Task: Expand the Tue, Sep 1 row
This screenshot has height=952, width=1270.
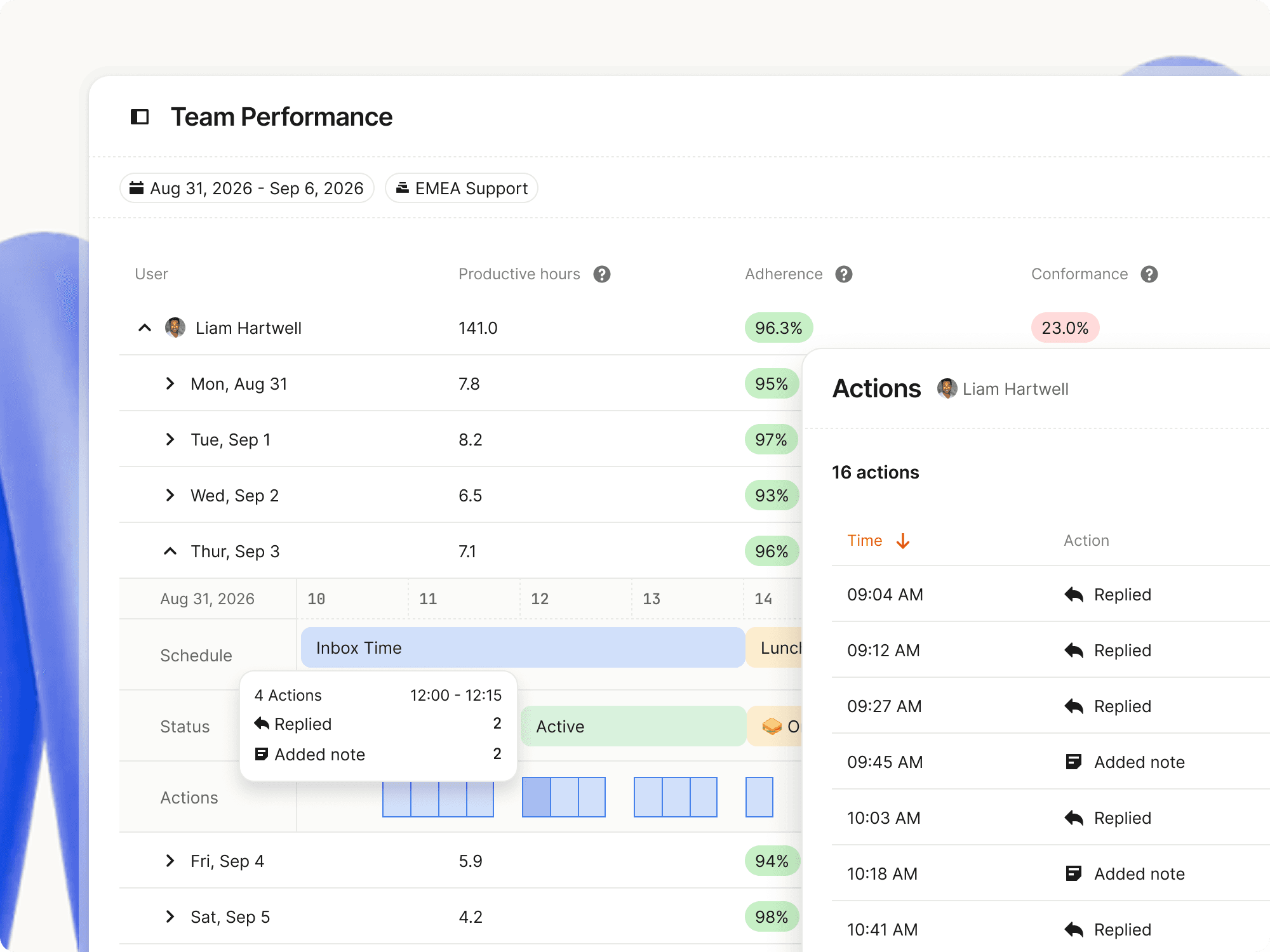Action: point(170,439)
